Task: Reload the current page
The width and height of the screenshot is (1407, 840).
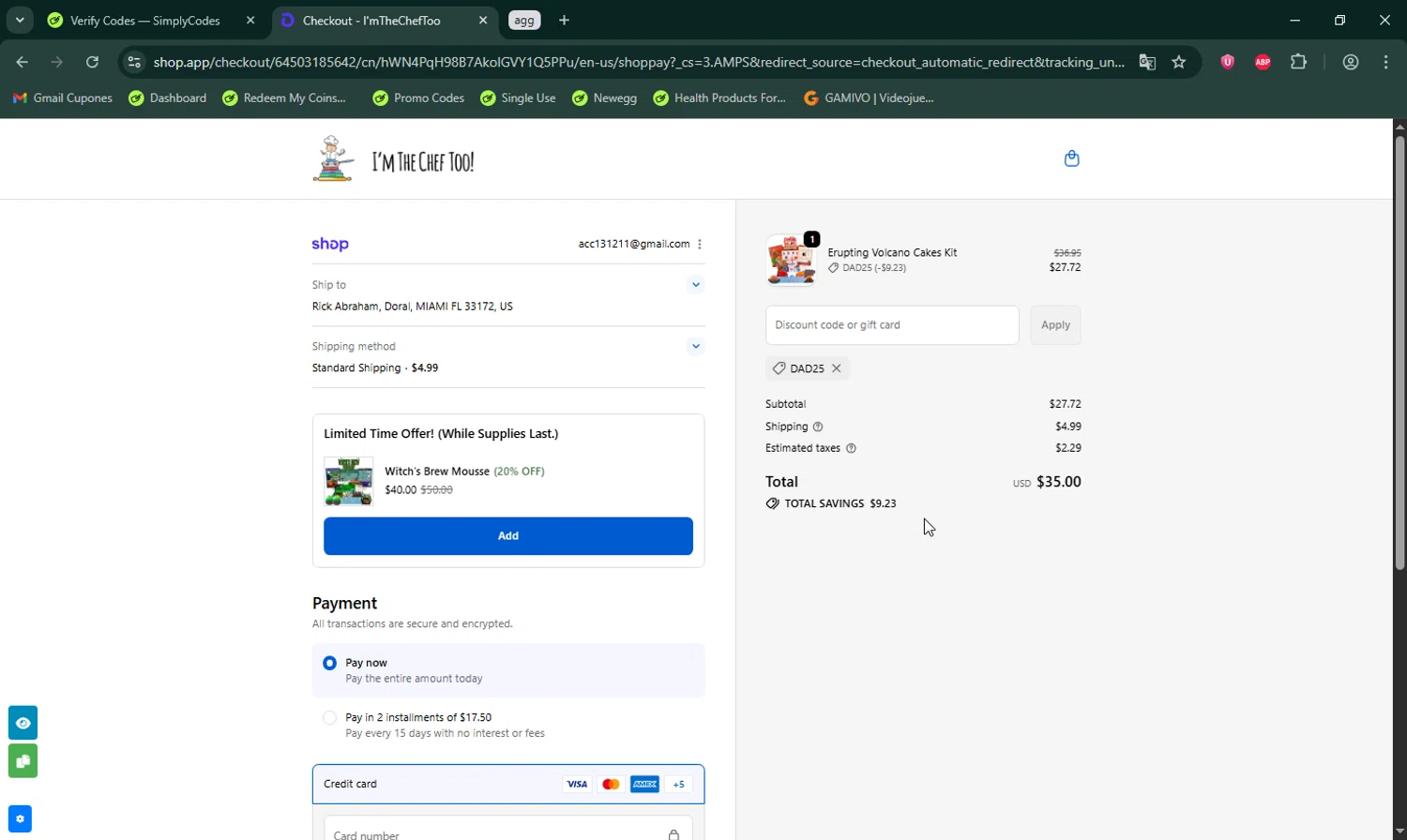Action: coord(92,62)
